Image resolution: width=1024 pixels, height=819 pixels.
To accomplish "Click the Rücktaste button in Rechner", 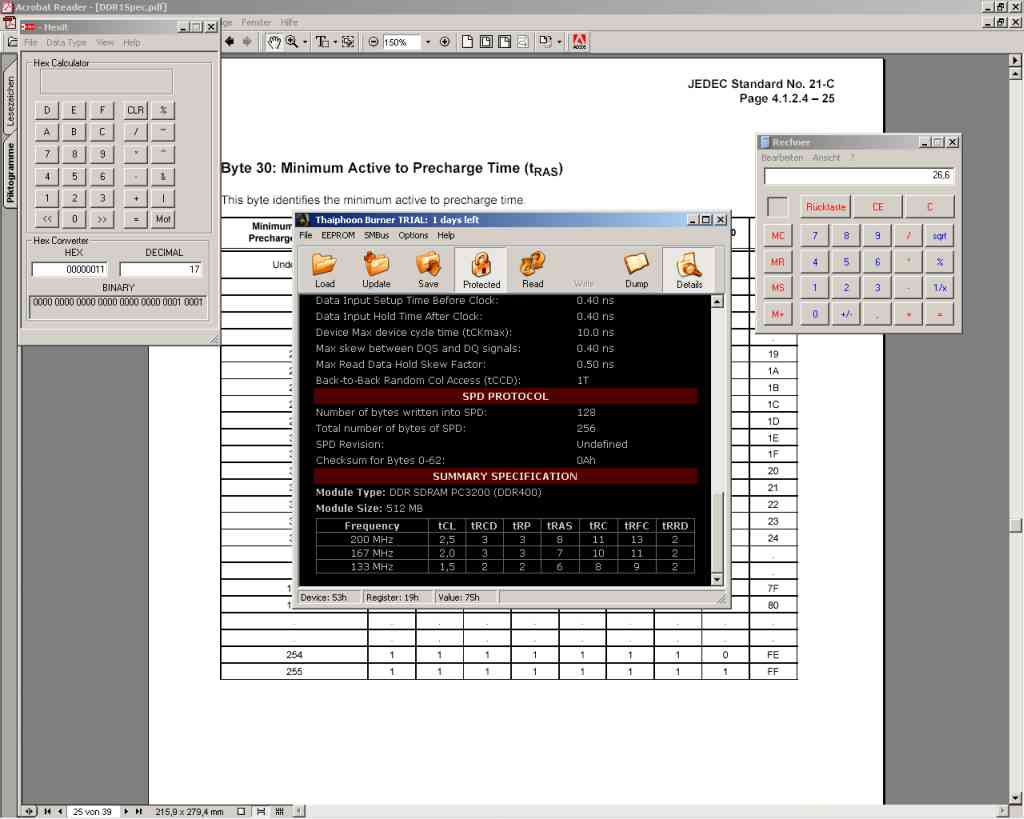I will 825,207.
